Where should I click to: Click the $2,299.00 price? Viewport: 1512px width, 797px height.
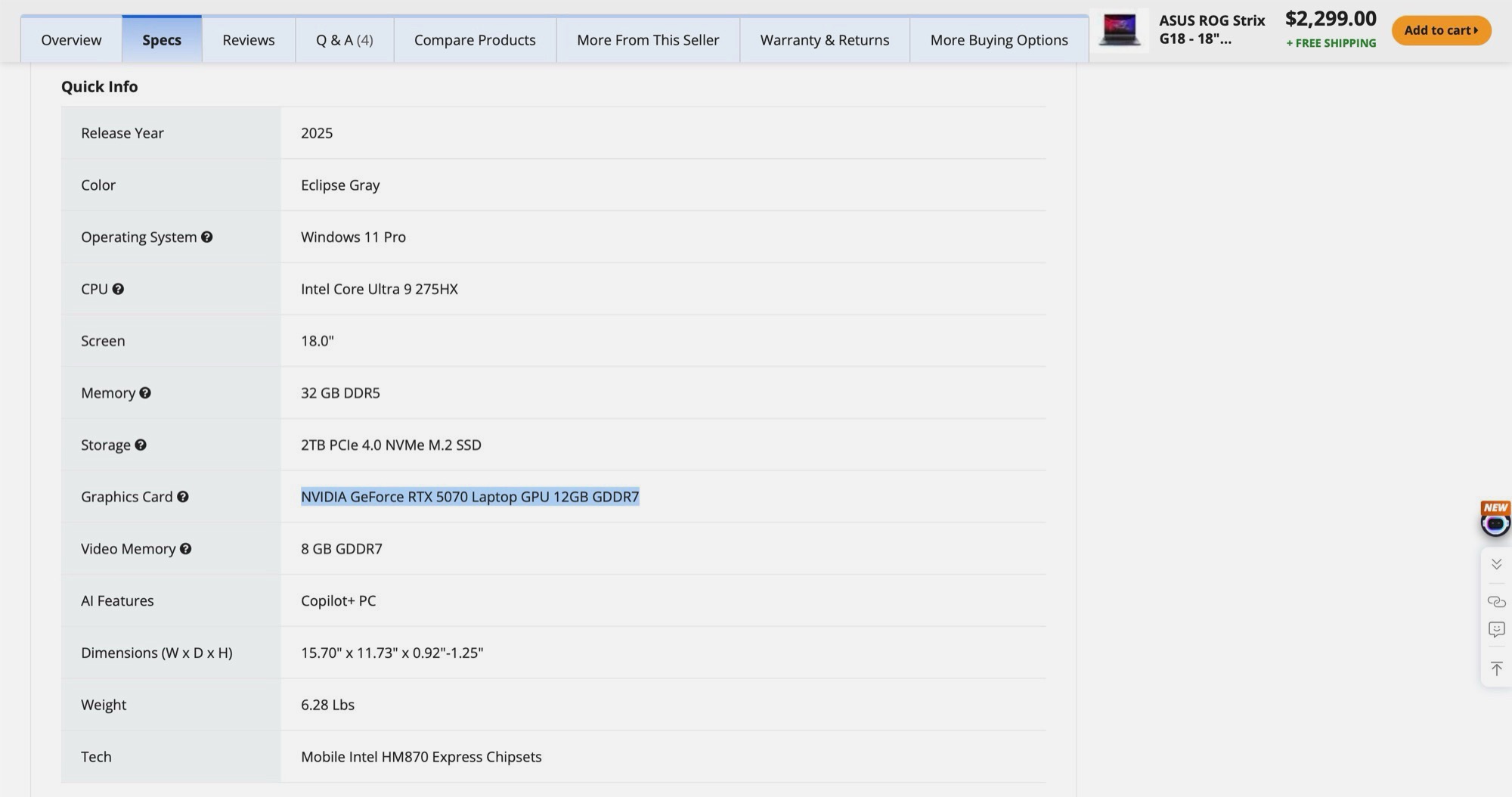(x=1331, y=18)
